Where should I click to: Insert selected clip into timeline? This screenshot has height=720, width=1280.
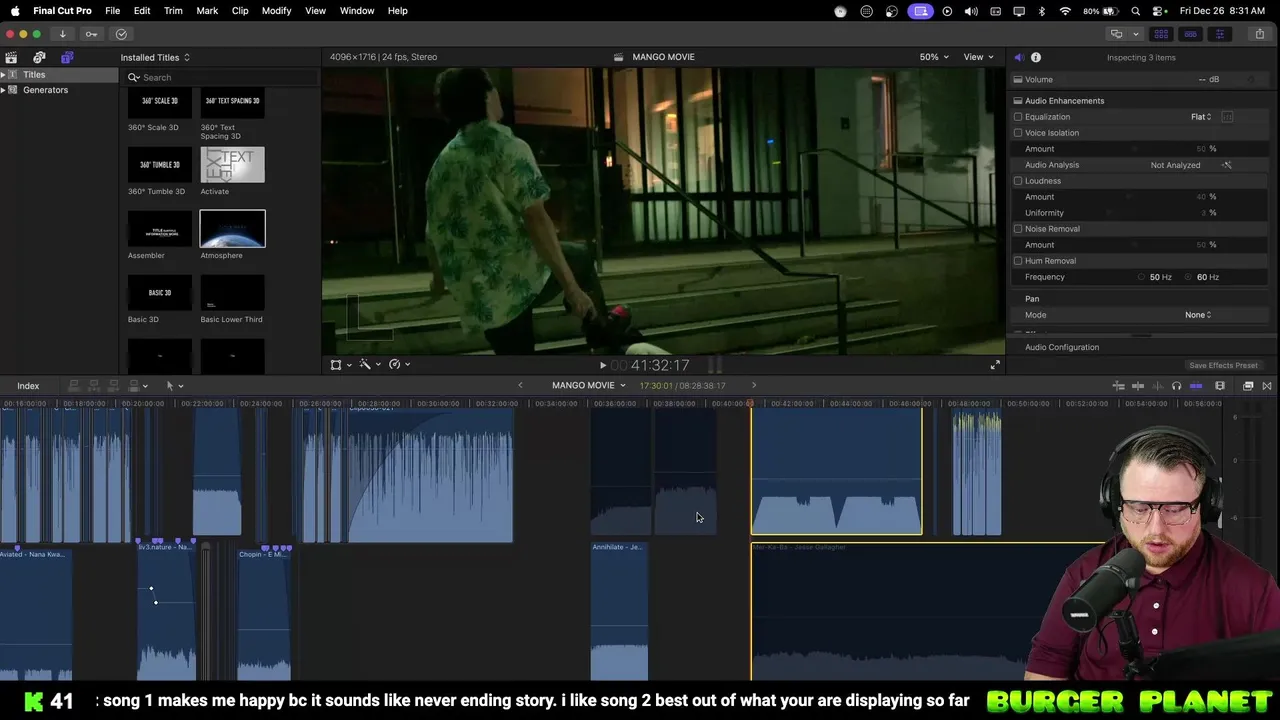(x=94, y=386)
